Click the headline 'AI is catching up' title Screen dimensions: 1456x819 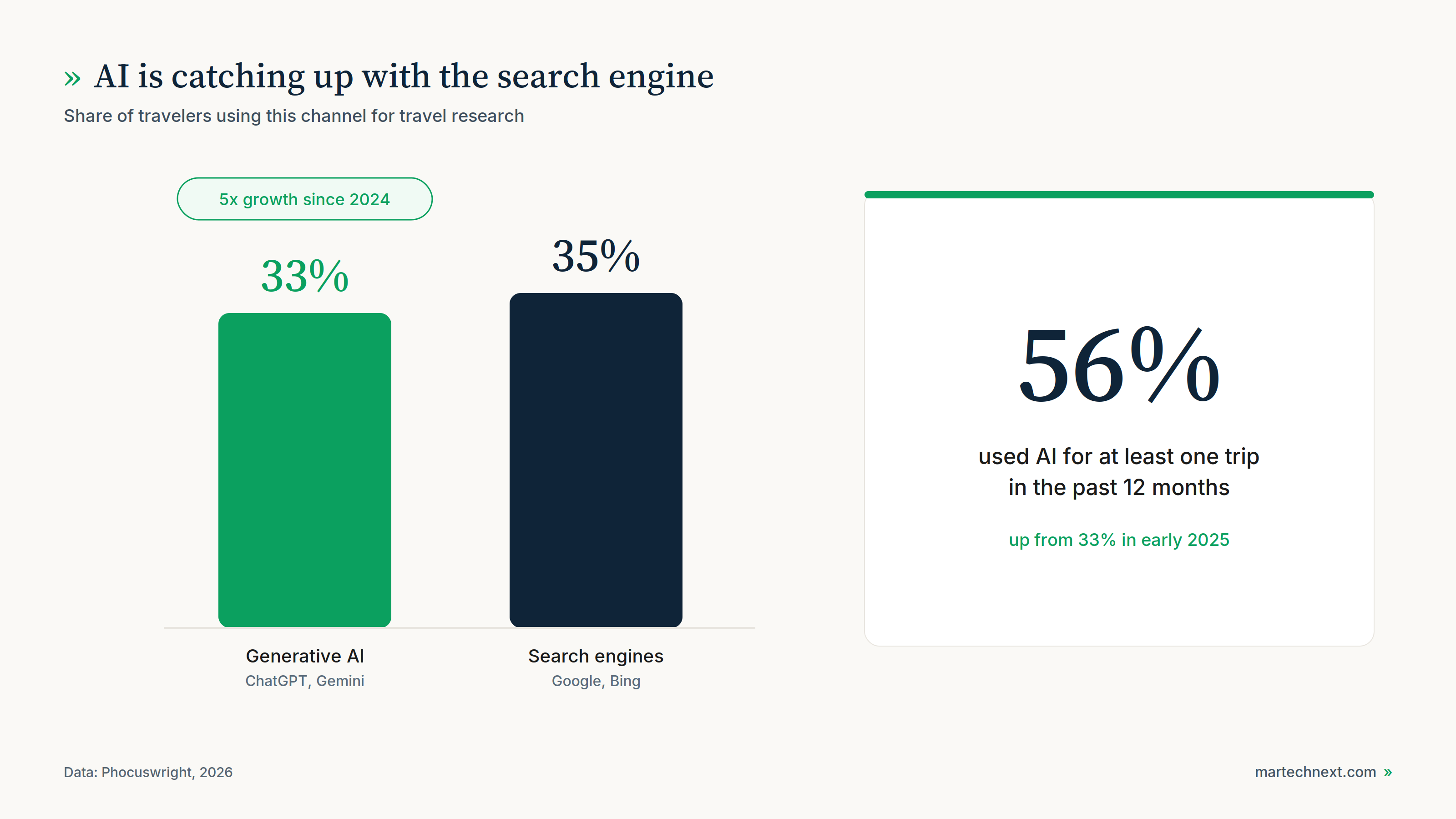404,77
